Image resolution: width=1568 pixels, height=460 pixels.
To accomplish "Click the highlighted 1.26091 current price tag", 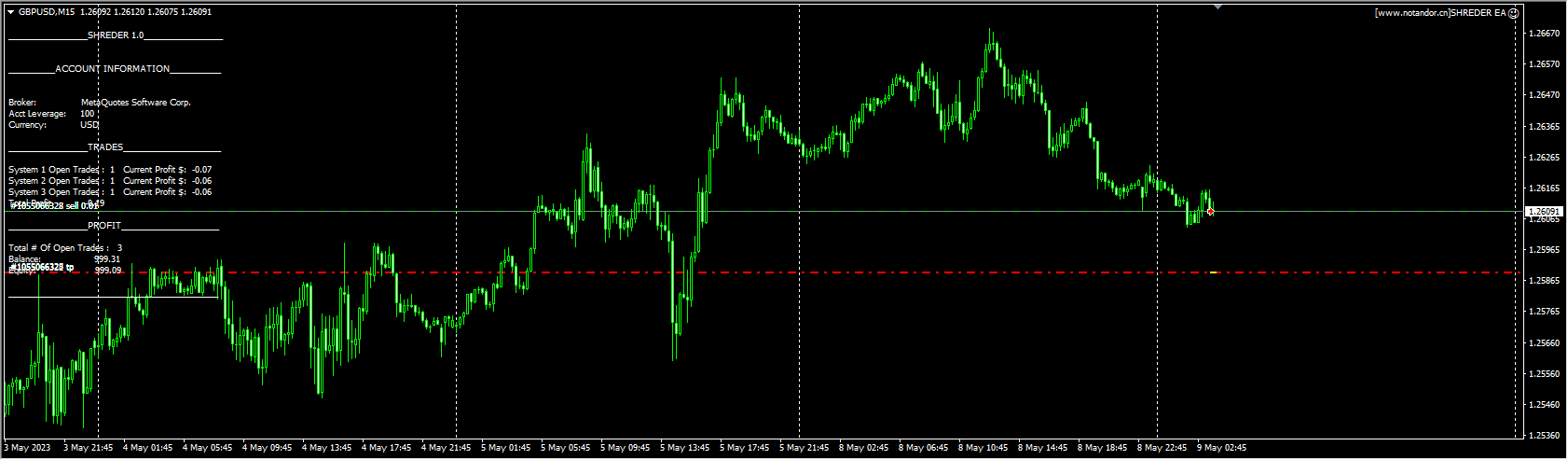I will tap(1545, 212).
